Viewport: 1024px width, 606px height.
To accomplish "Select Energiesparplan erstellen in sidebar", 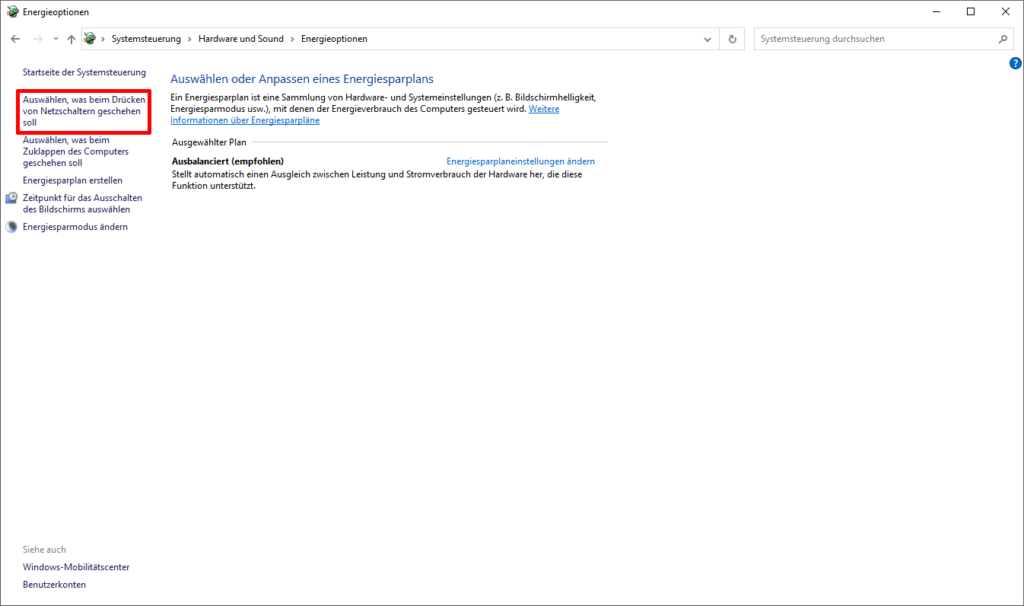I will pyautogui.click(x=72, y=181).
